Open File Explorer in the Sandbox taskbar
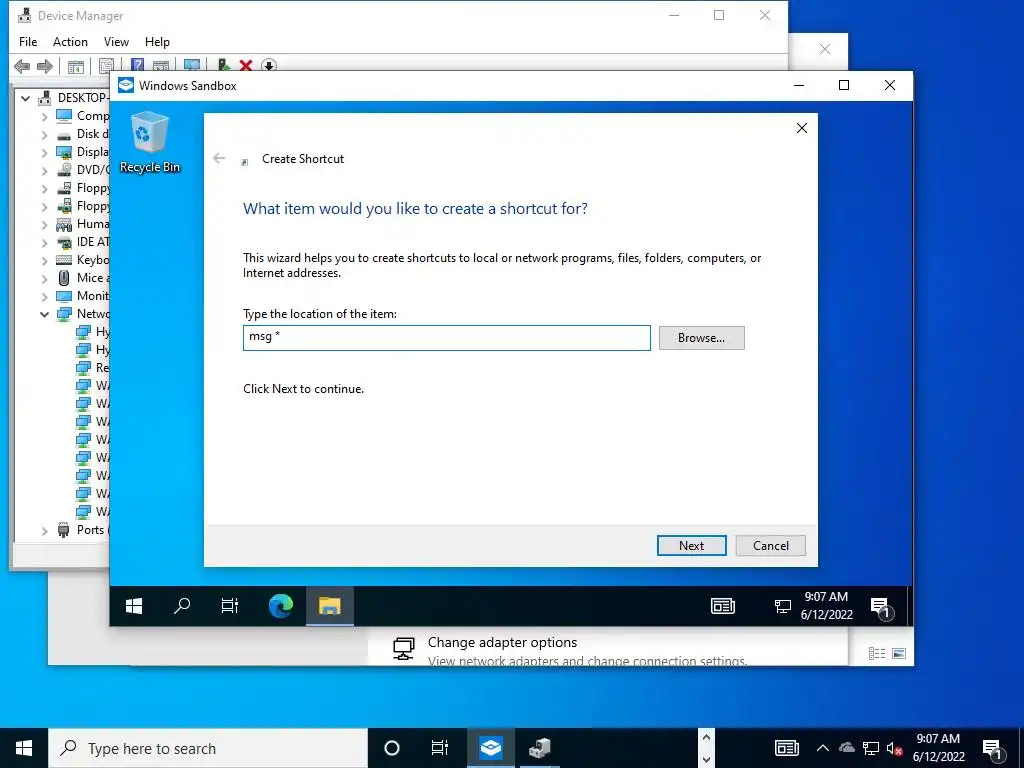This screenshot has width=1024, height=768. tap(330, 606)
